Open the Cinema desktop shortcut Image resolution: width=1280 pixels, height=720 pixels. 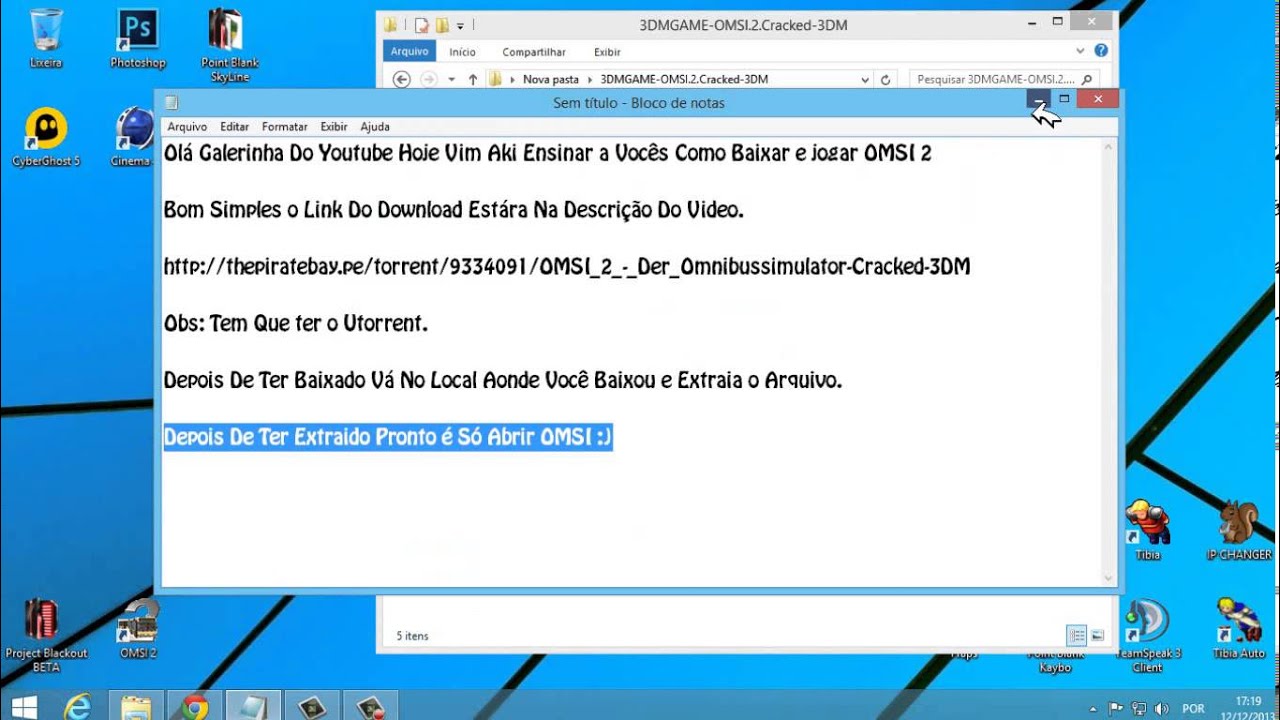tap(134, 137)
